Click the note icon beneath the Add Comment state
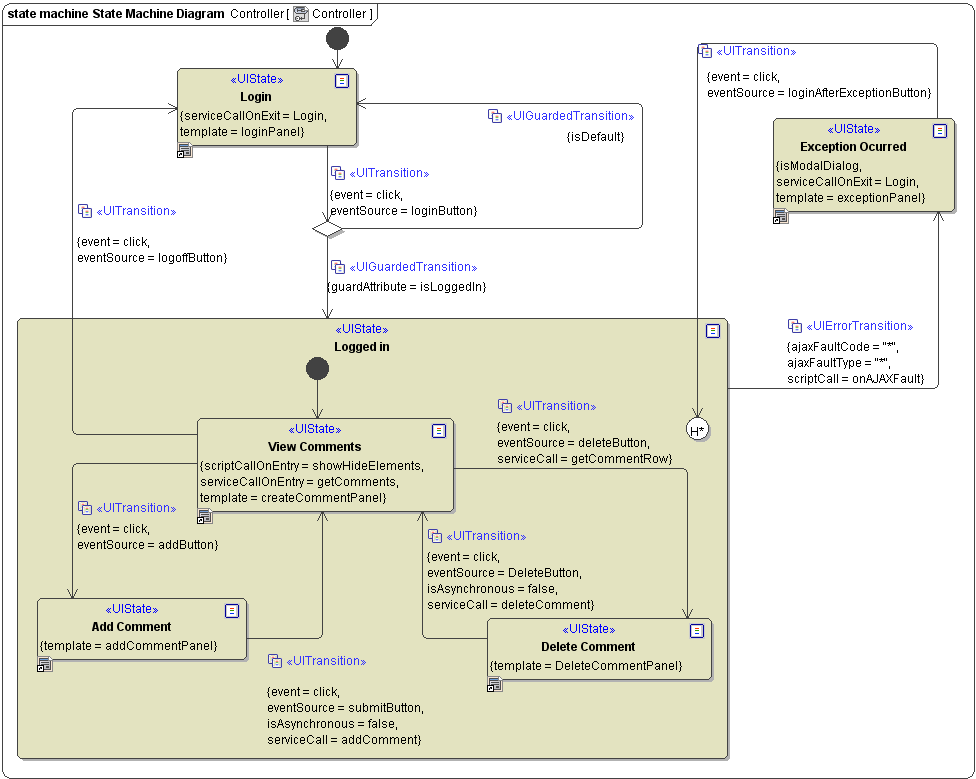The height and width of the screenshot is (779, 976). [x=44, y=664]
